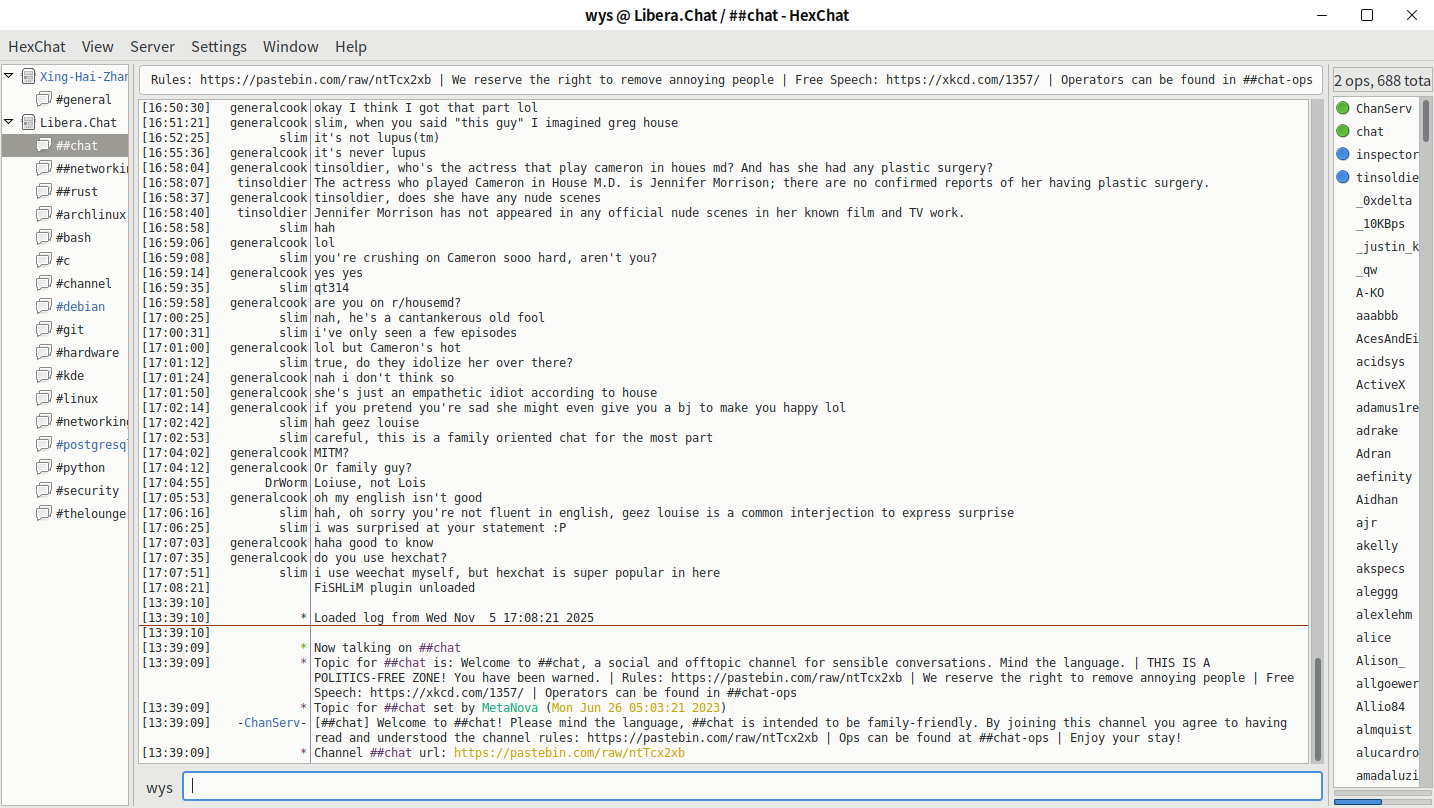Select user Aidhan in the user list

[x=1377, y=499]
